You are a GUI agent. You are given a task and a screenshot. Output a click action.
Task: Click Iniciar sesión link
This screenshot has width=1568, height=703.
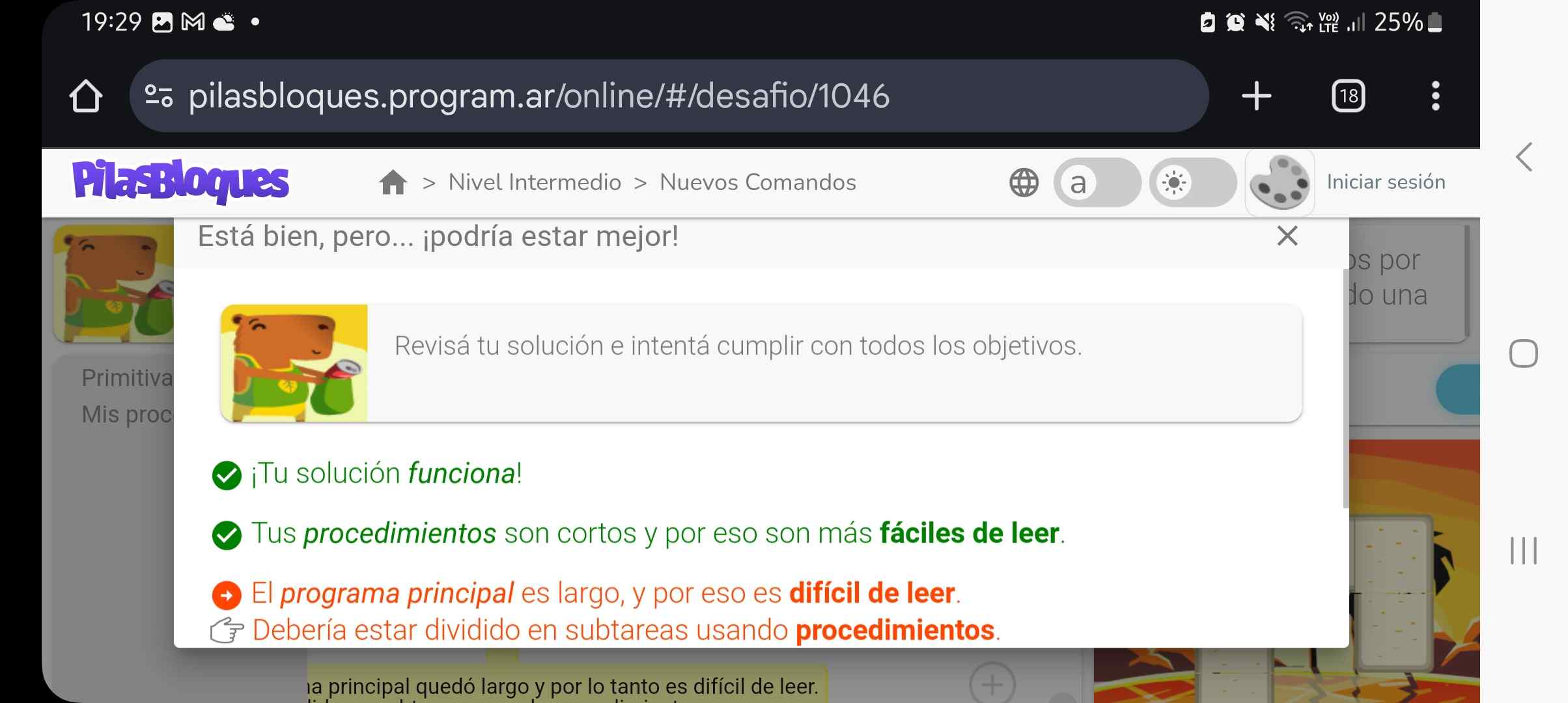(1386, 182)
